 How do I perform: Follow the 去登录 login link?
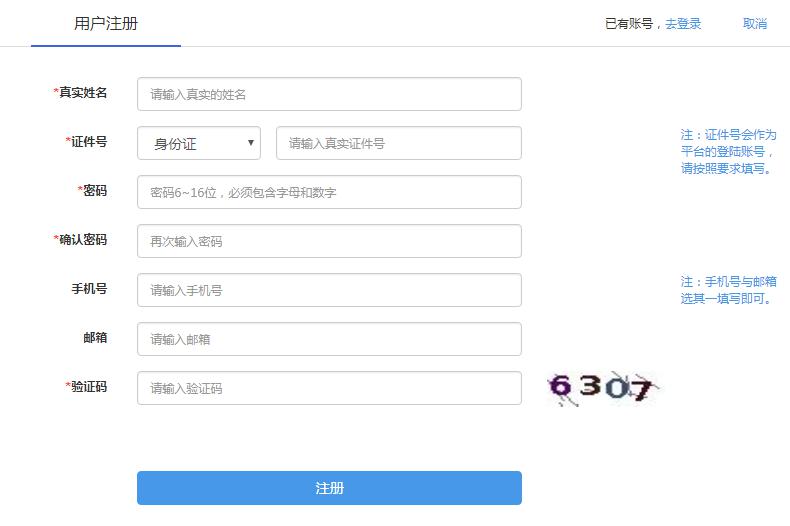pos(683,24)
